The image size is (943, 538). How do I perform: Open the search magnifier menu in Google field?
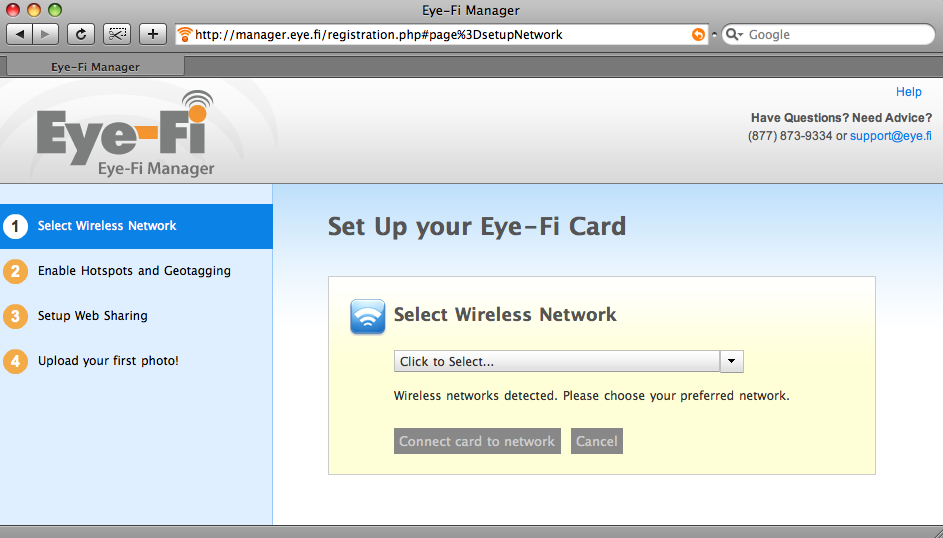[x=734, y=35]
